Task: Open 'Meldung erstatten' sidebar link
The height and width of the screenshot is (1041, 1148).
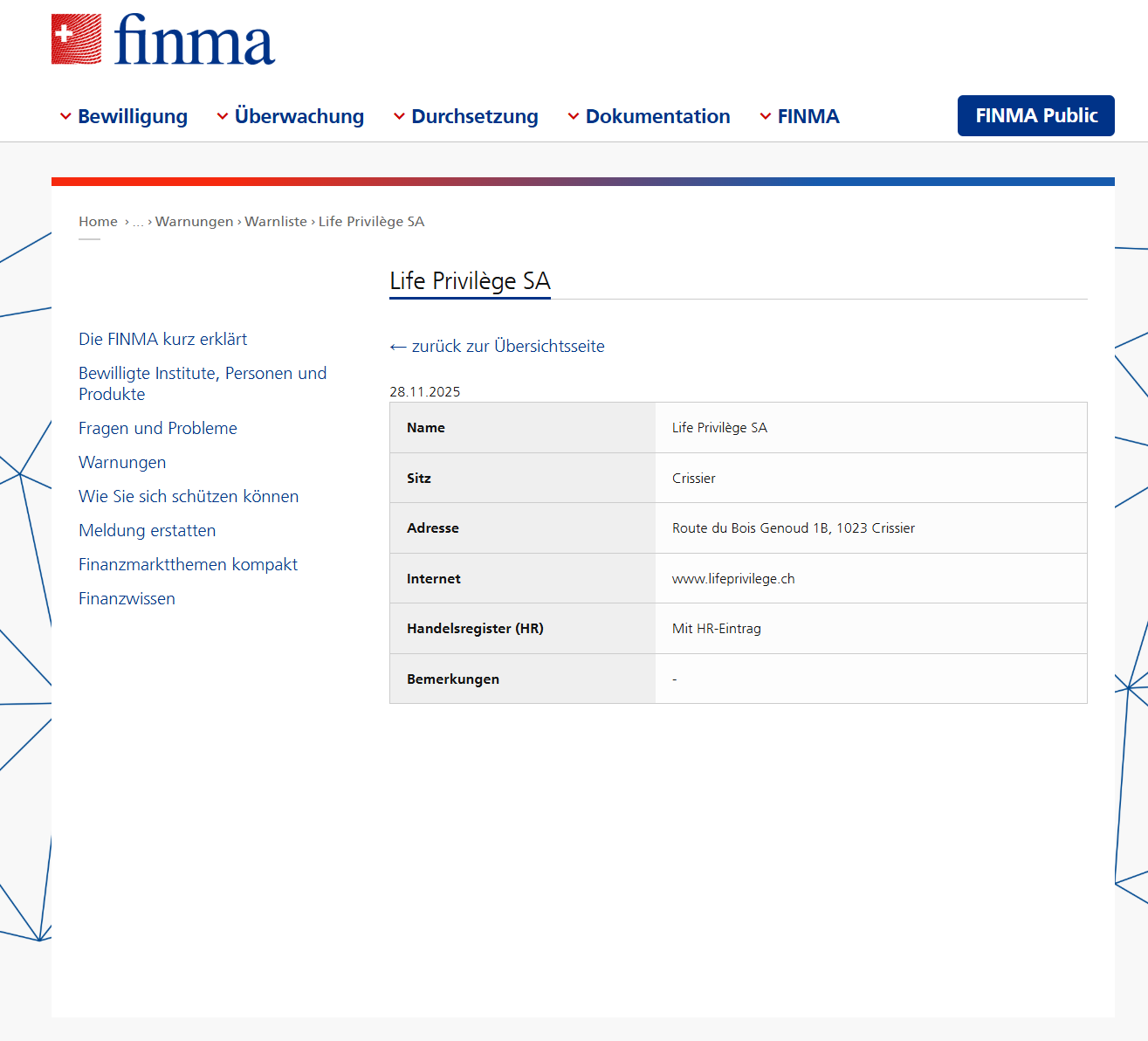Action: [148, 530]
